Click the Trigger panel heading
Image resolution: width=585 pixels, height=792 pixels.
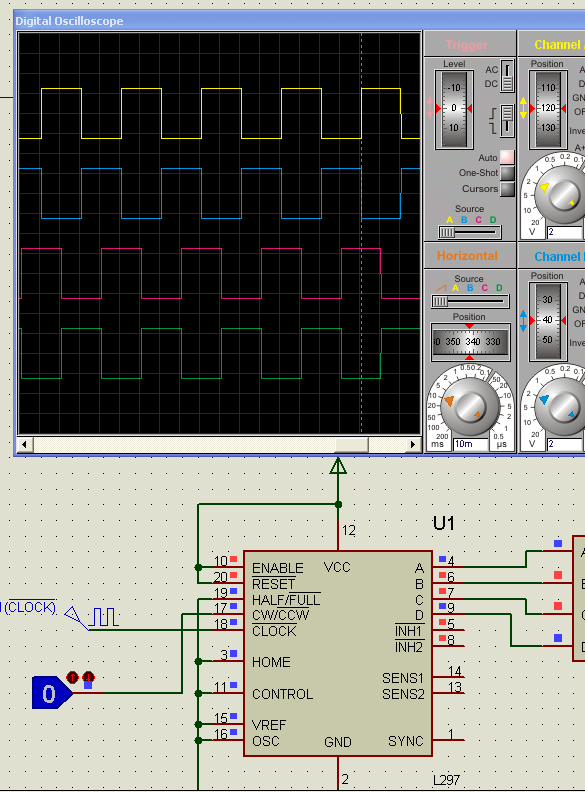point(467,45)
